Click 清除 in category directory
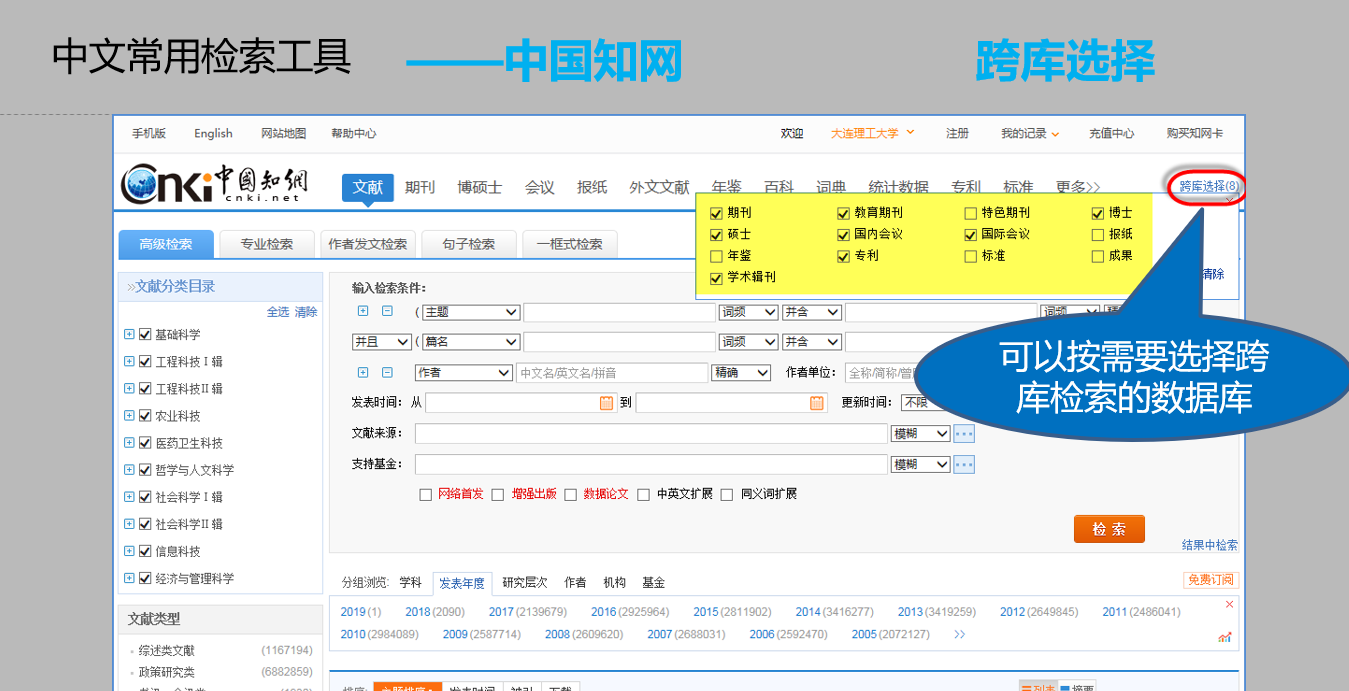This screenshot has height=691, width=1349. point(306,312)
